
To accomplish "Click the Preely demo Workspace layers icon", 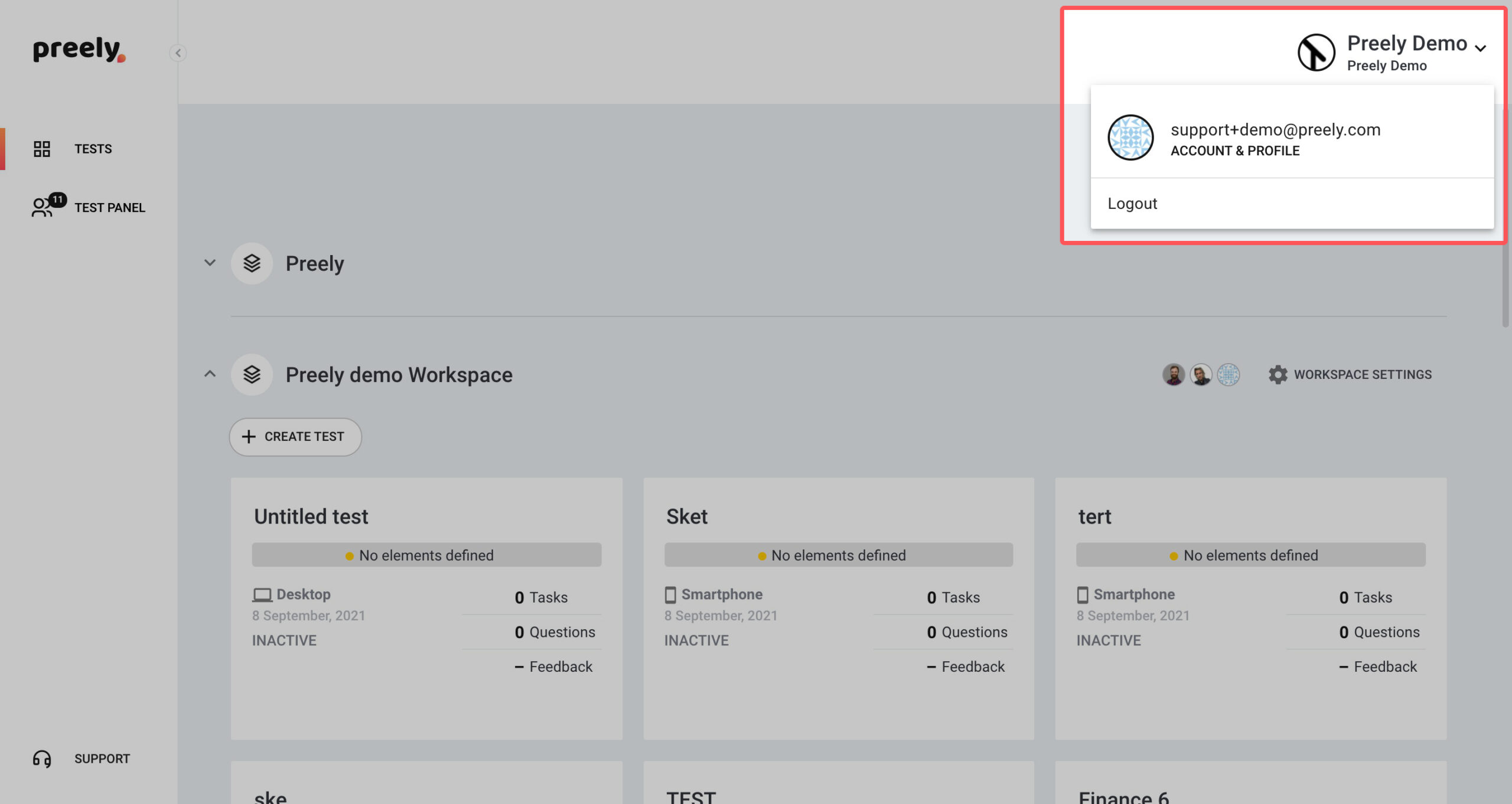I will pos(252,374).
